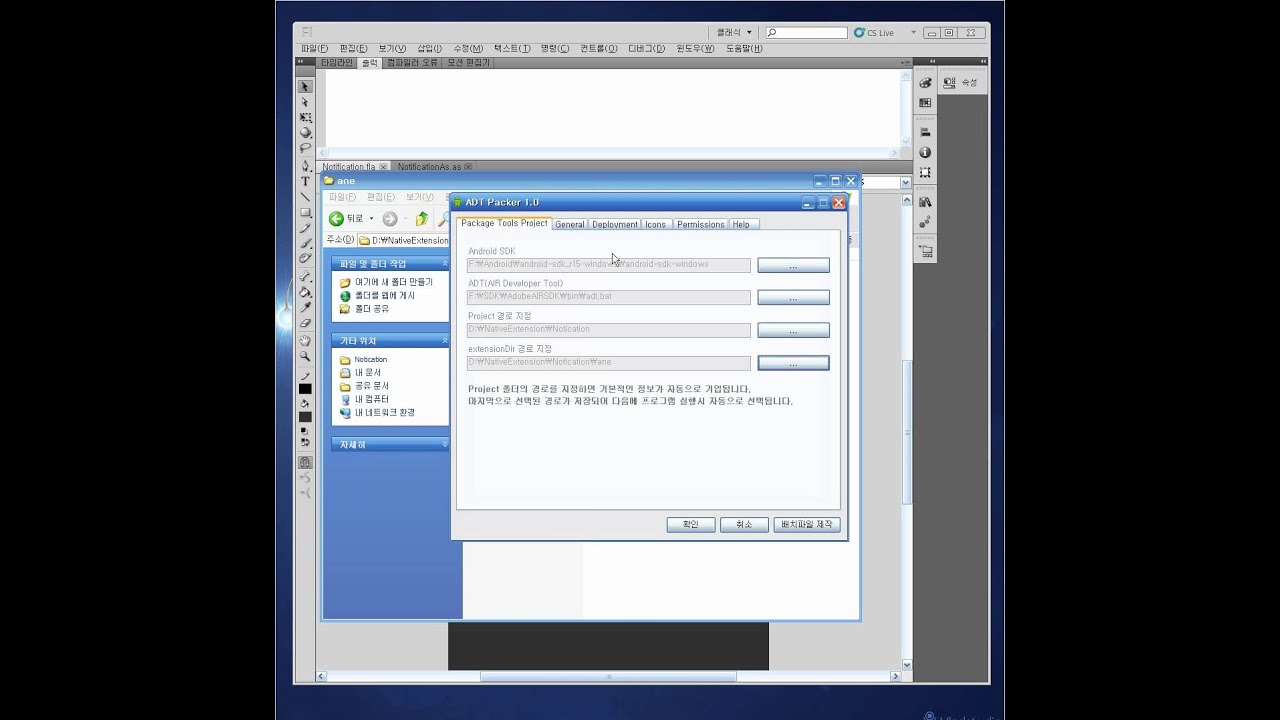Select the Hand tool
1280x720 pixels.
(x=305, y=341)
